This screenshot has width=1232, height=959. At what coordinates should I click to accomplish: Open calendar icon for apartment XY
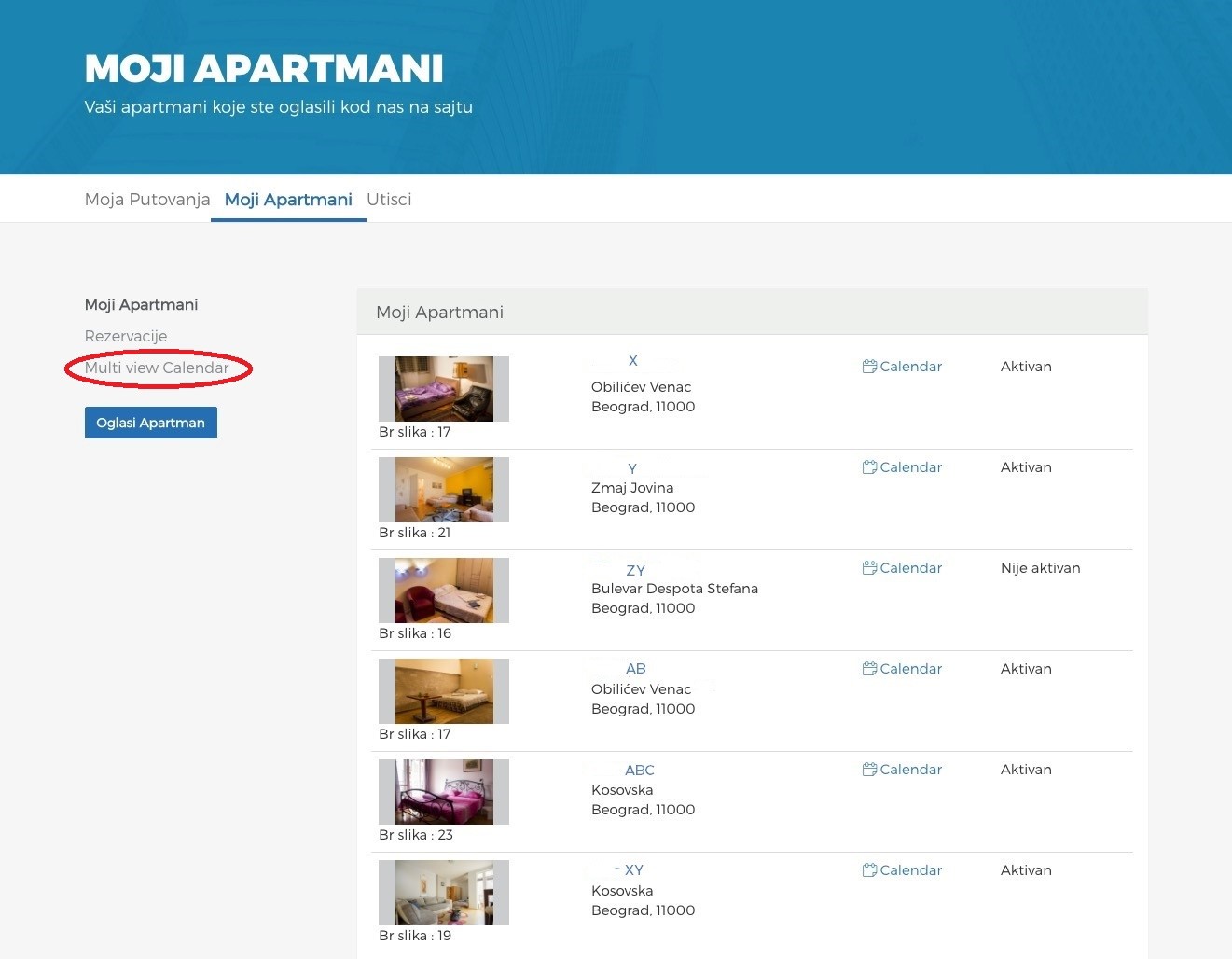tap(869, 870)
